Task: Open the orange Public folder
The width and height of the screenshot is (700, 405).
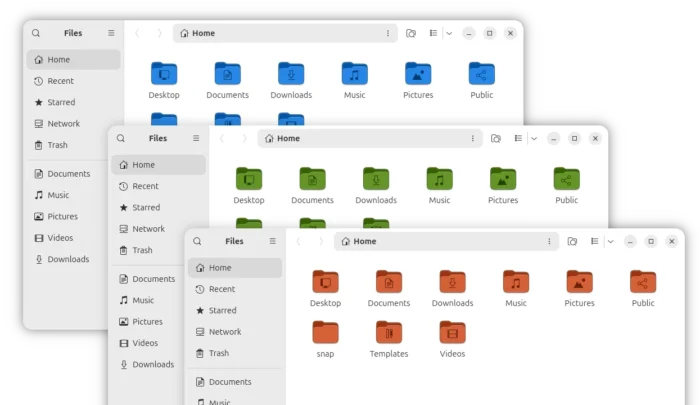Action: click(643, 282)
